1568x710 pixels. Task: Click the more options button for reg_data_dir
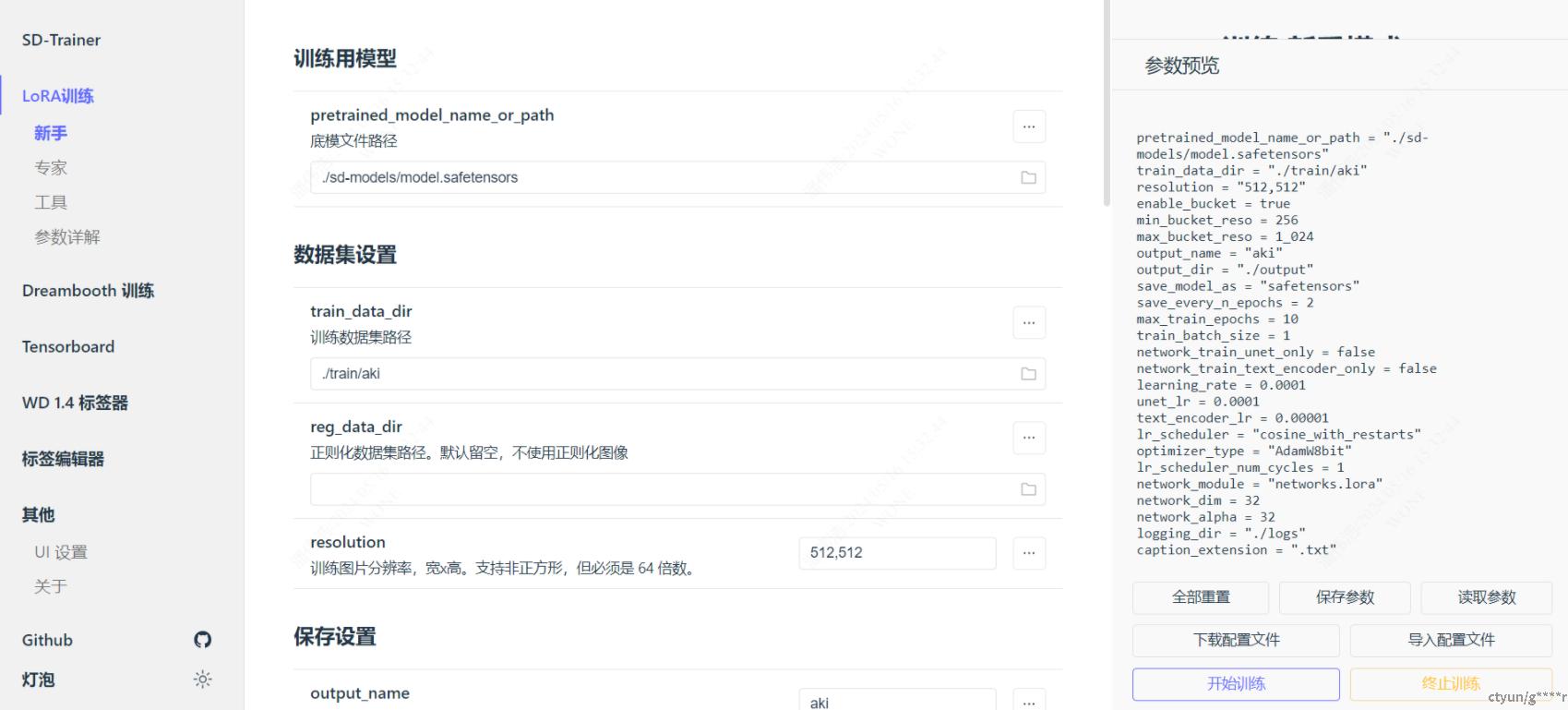1029,438
